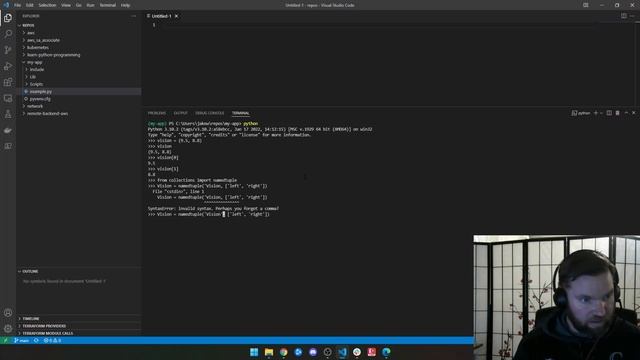640x360 pixels.
Task: Open errors and warnings count in status bar
Action: tap(52, 340)
